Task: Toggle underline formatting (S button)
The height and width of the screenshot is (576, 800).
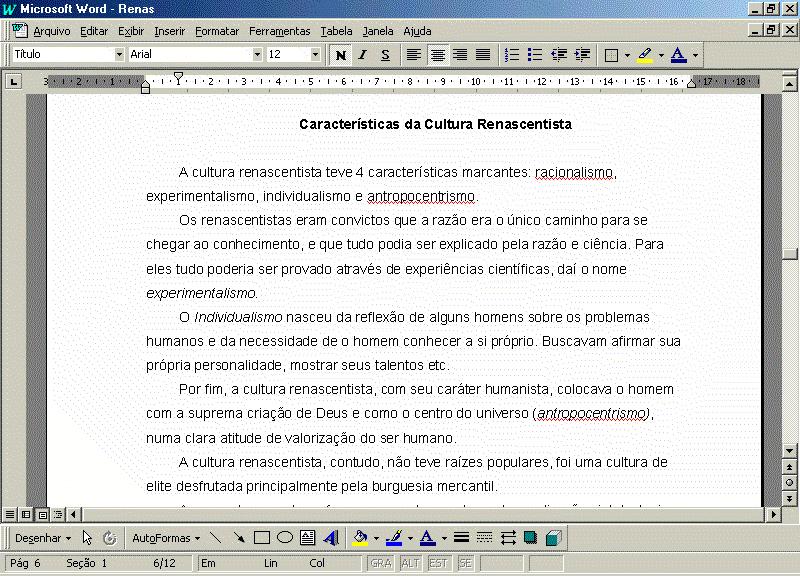Action: tap(385, 55)
